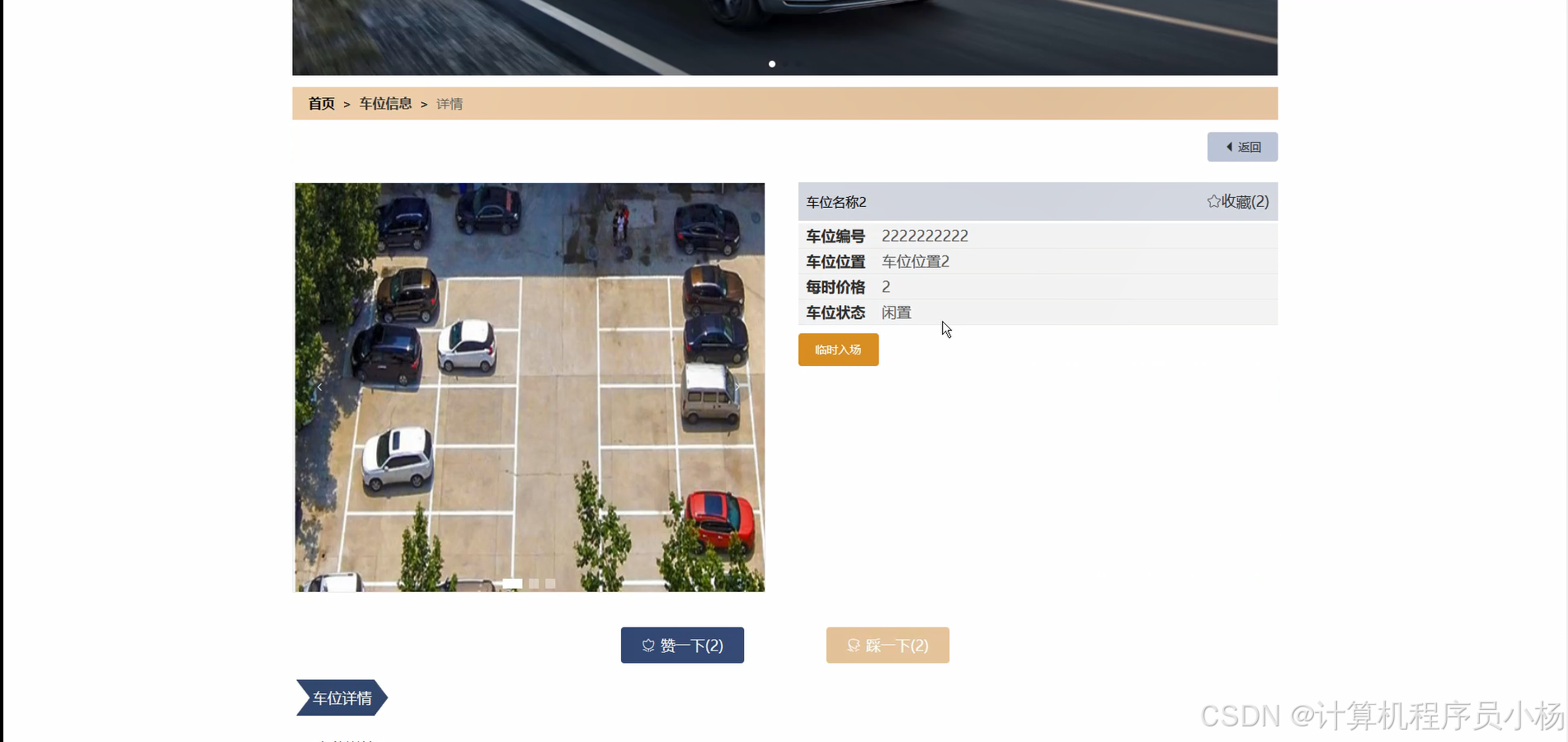Click the 2222222222 parking number value
Viewport: 1568px width, 742px height.
(x=925, y=236)
